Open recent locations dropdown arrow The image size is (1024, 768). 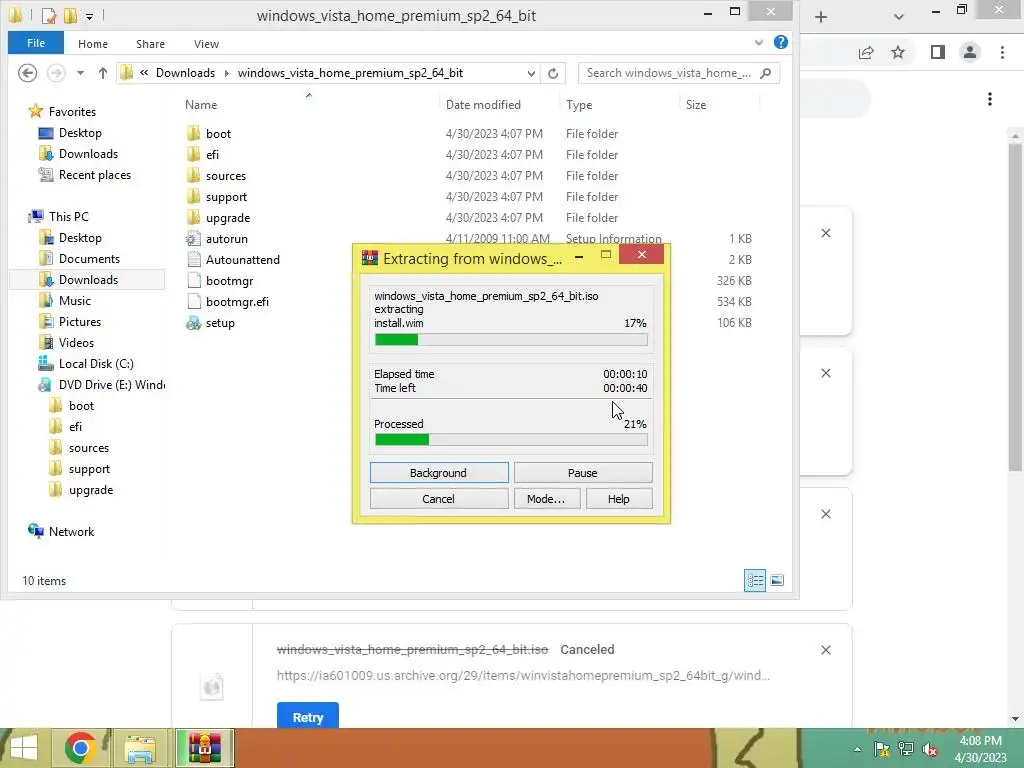click(80, 72)
